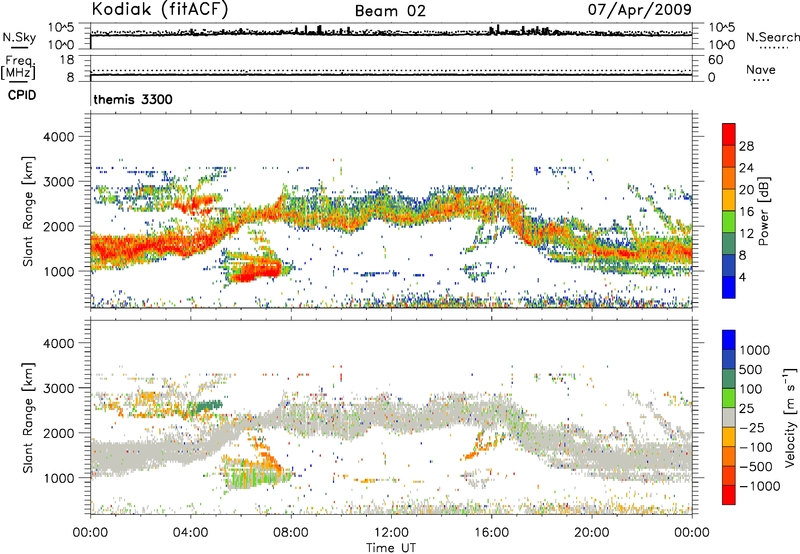Click the date '07/Apr/2009'
Screen dimensions: 800x554
tap(640, 9)
